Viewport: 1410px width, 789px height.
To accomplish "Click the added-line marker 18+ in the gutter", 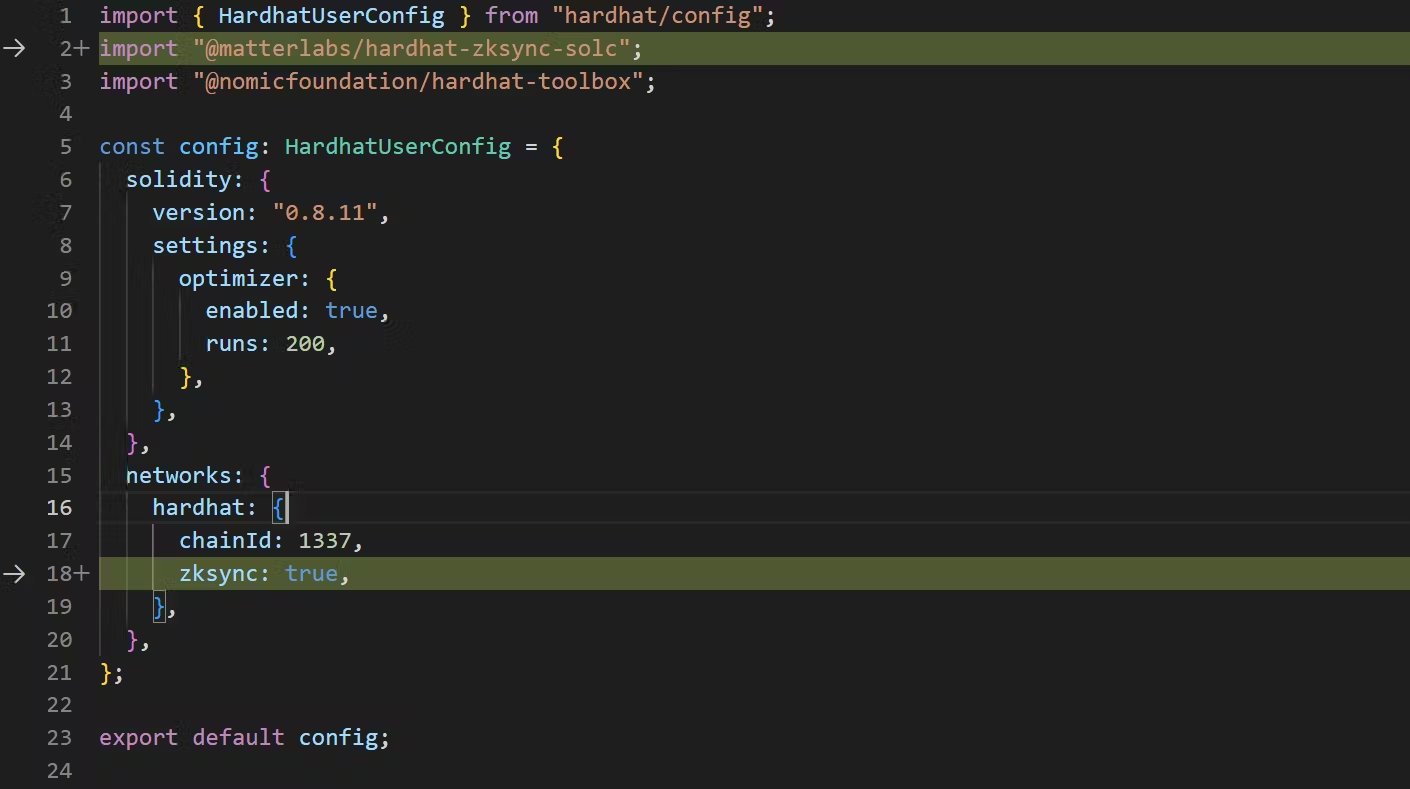I will tap(67, 574).
